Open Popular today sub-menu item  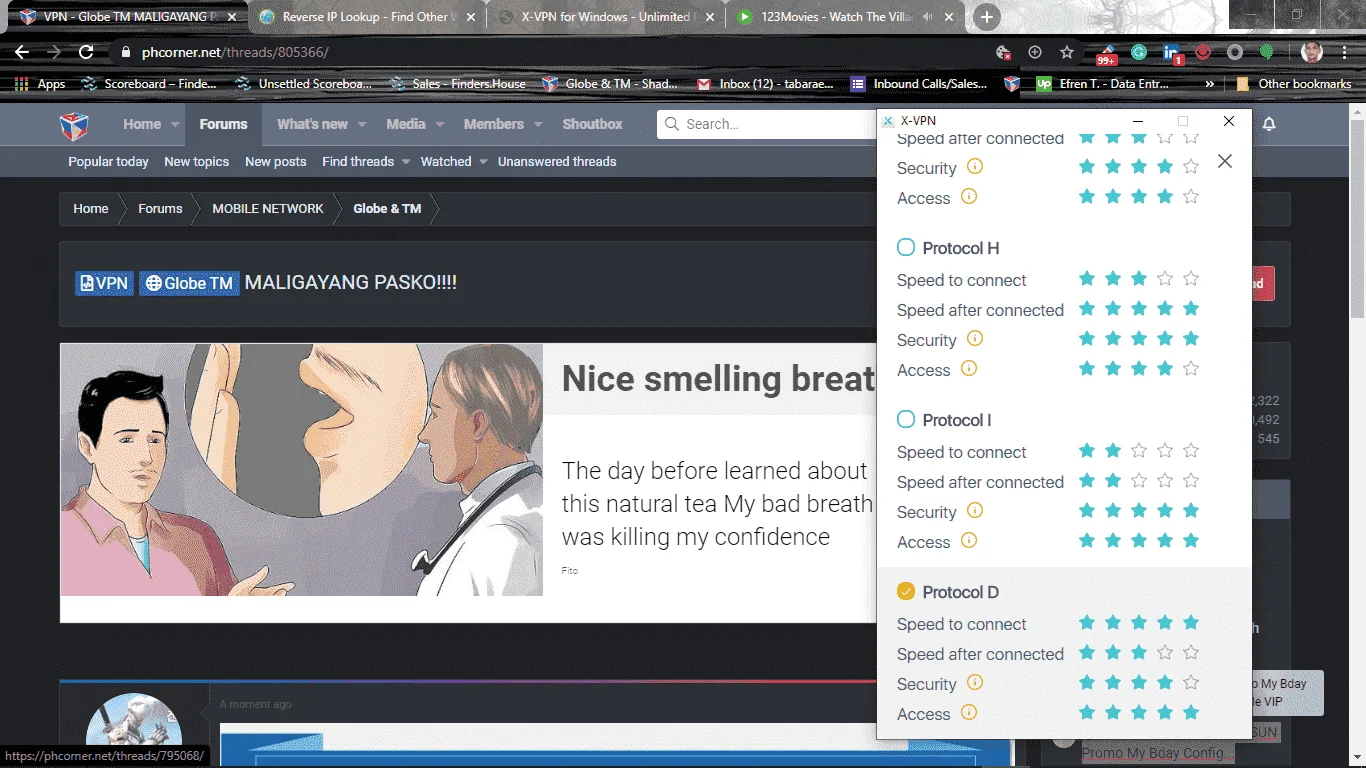tap(108, 161)
